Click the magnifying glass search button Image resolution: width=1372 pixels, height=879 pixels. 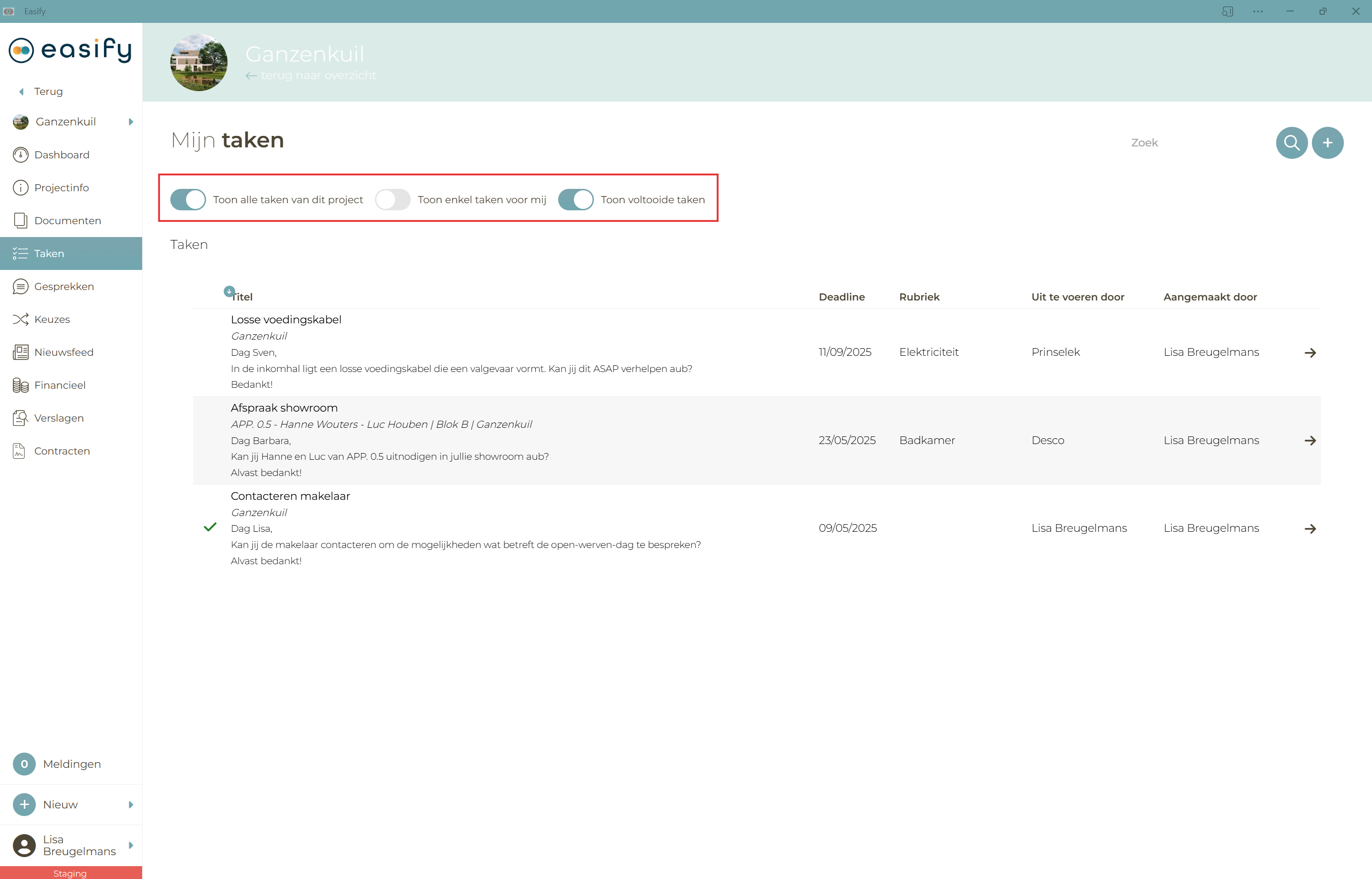coord(1291,143)
